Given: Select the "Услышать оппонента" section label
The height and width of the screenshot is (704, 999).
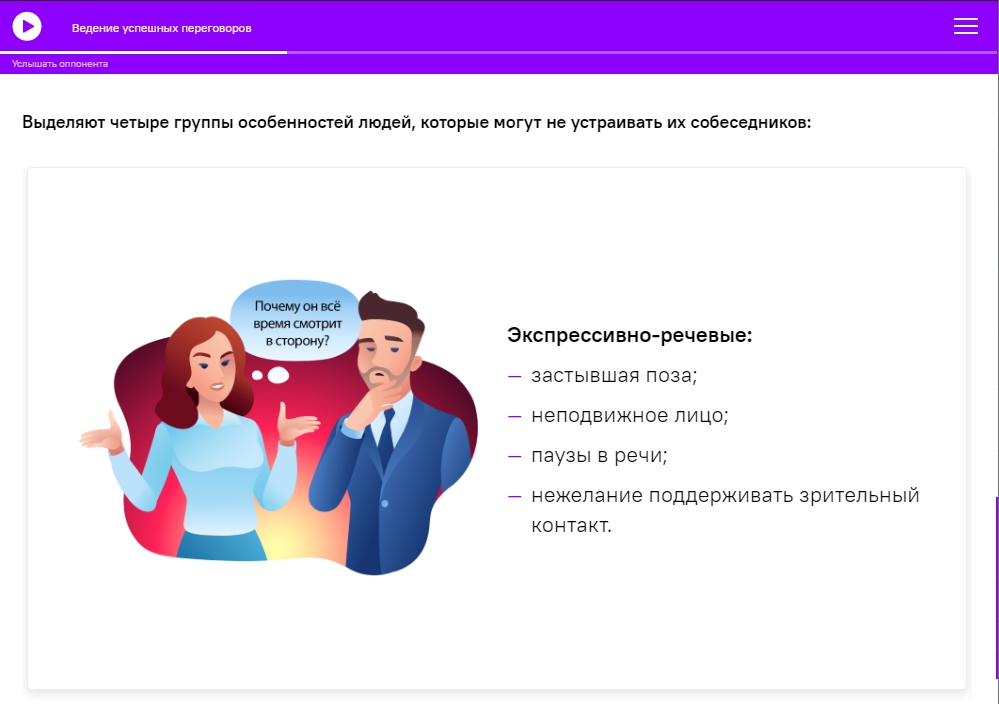Looking at the screenshot, I should pyautogui.click(x=60, y=64).
